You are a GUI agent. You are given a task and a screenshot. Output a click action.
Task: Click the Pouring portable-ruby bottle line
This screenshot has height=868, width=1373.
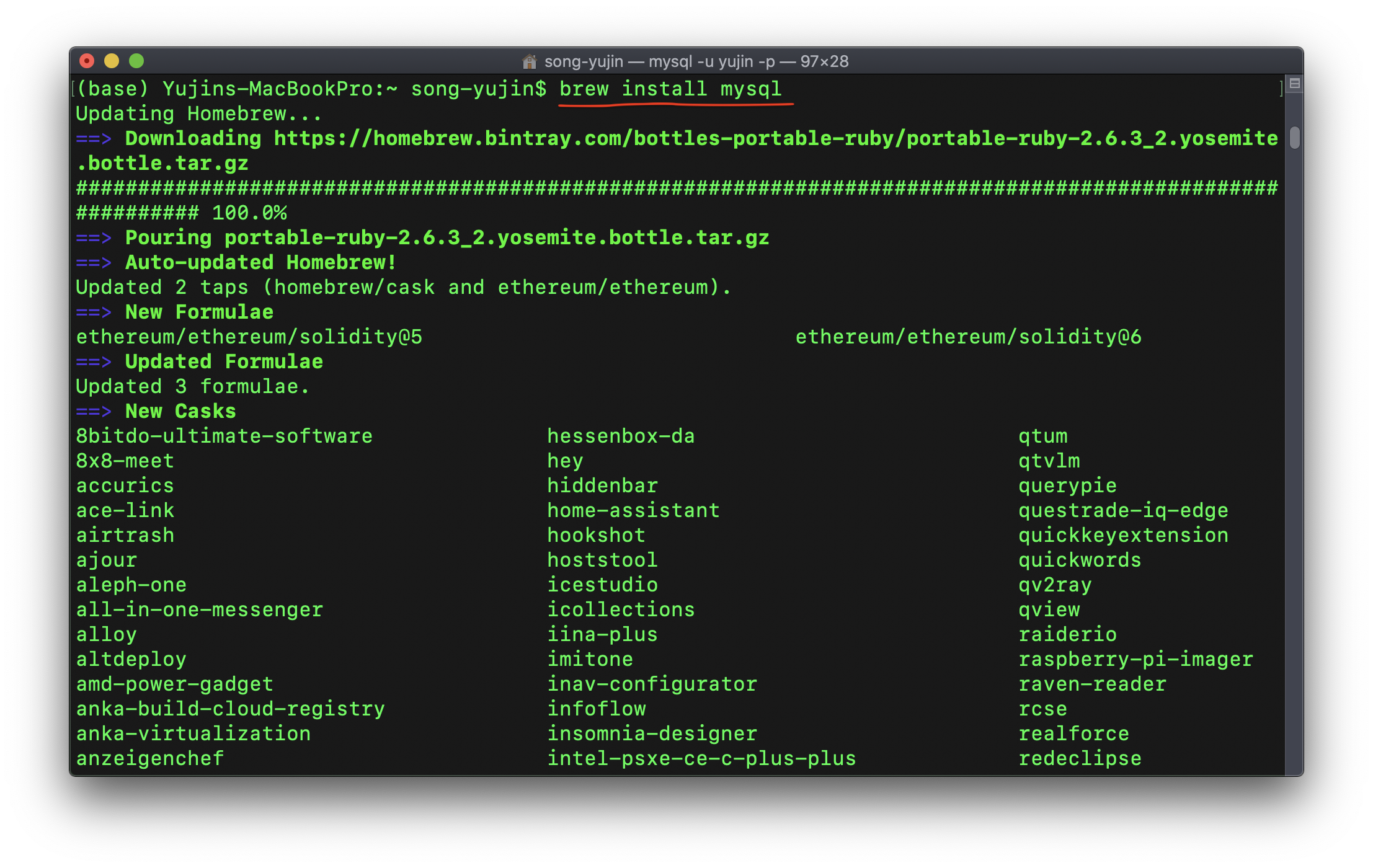tap(447, 238)
